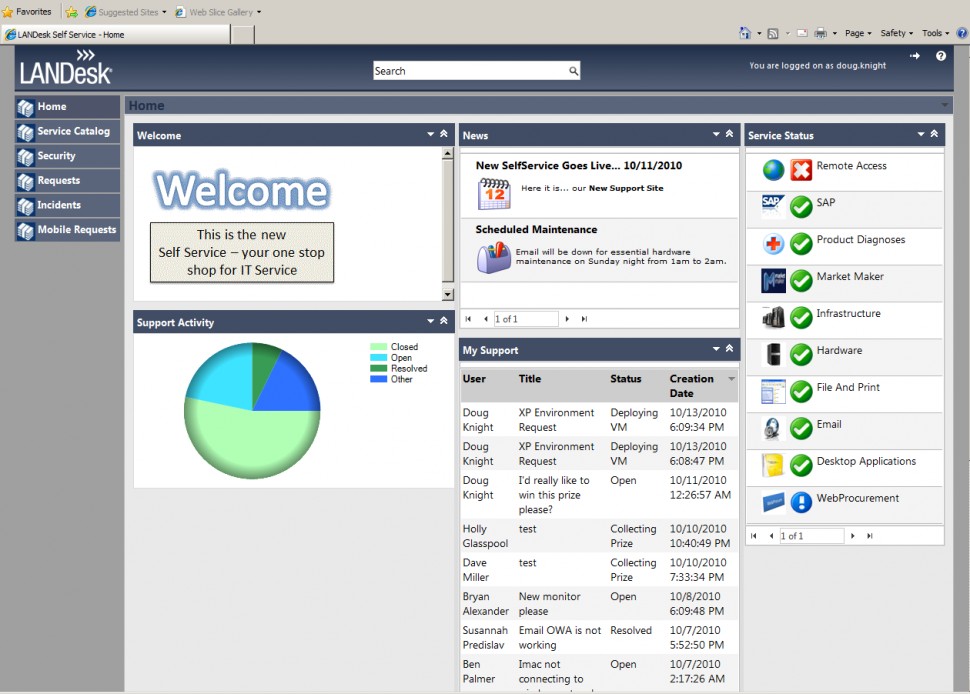Viewport: 970px width, 694px height.
Task: Open the browser Safety menu
Action: pyautogui.click(x=897, y=33)
